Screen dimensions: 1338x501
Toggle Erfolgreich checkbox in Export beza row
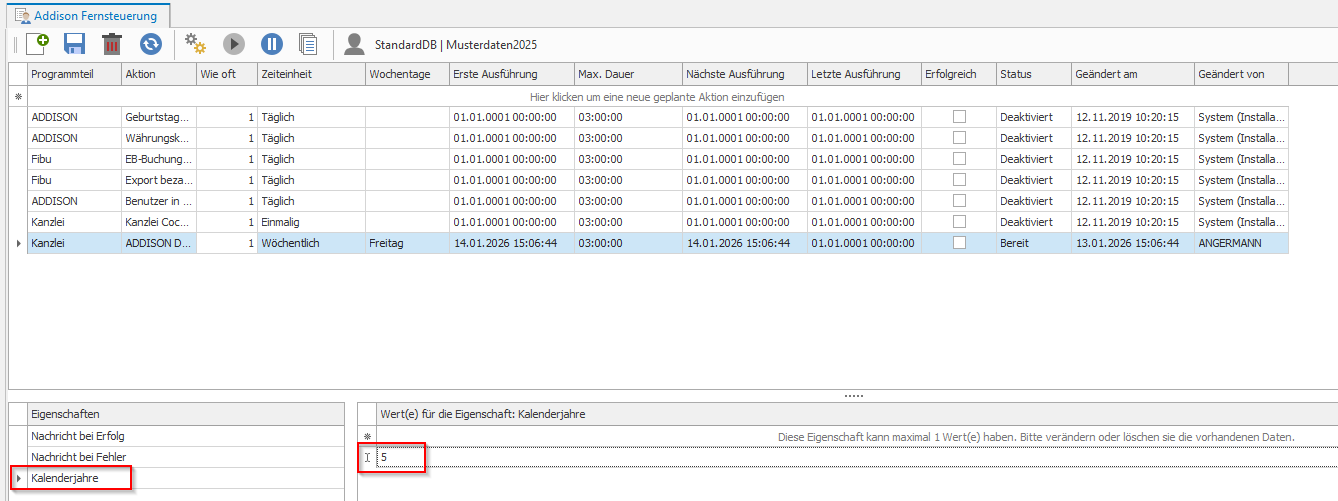[x=959, y=180]
